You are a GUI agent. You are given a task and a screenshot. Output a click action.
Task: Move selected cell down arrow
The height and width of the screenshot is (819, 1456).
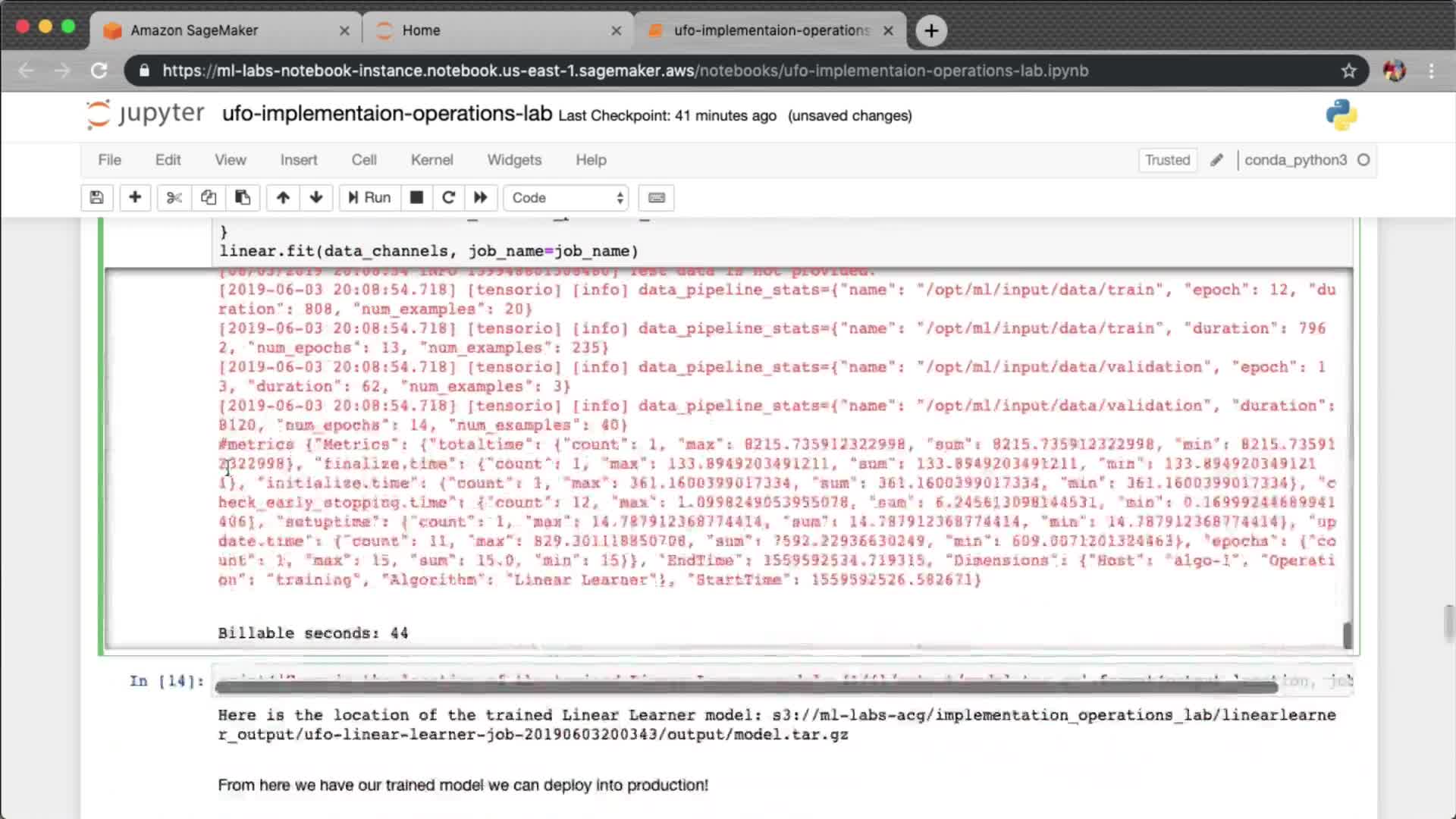pyautogui.click(x=316, y=198)
